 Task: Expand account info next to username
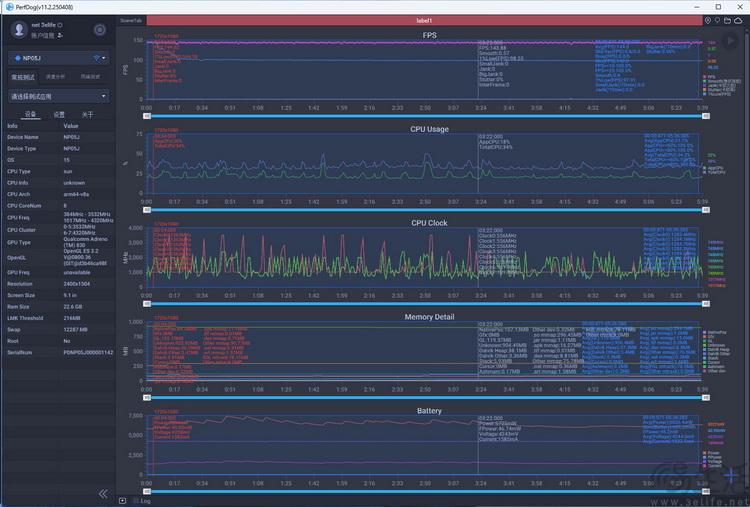61,35
